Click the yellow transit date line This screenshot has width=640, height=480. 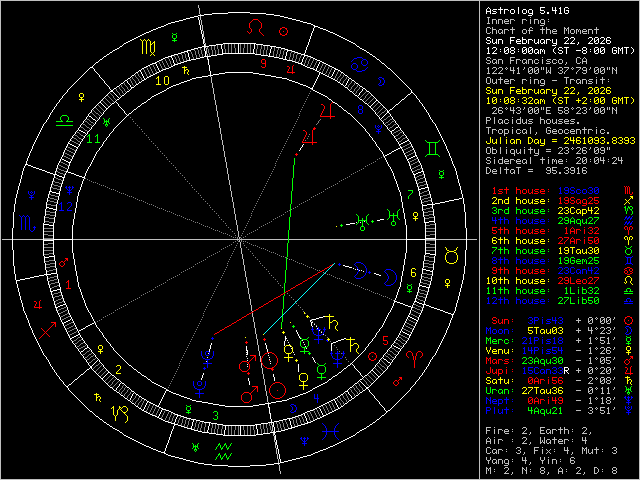coord(550,90)
